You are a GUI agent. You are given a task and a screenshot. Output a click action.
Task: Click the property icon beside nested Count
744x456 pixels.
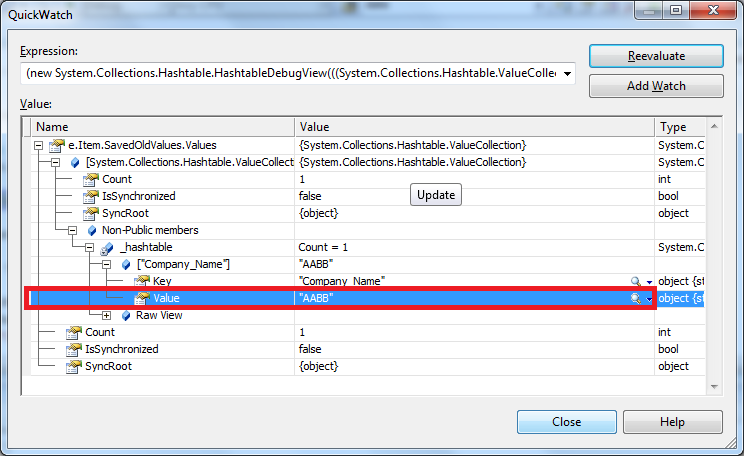pyautogui.click(x=91, y=179)
